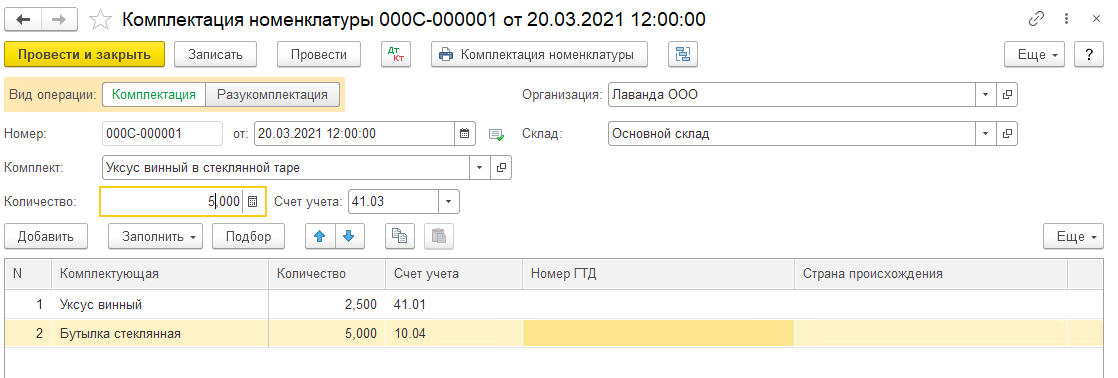Click column header Счет учета in table
The image size is (1118, 378).
[454, 274]
